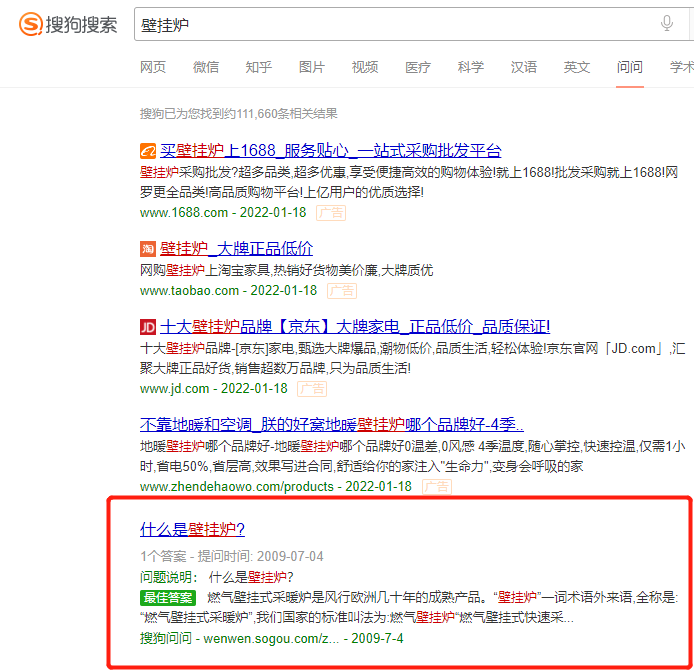Select the 问问 tab

[629, 67]
